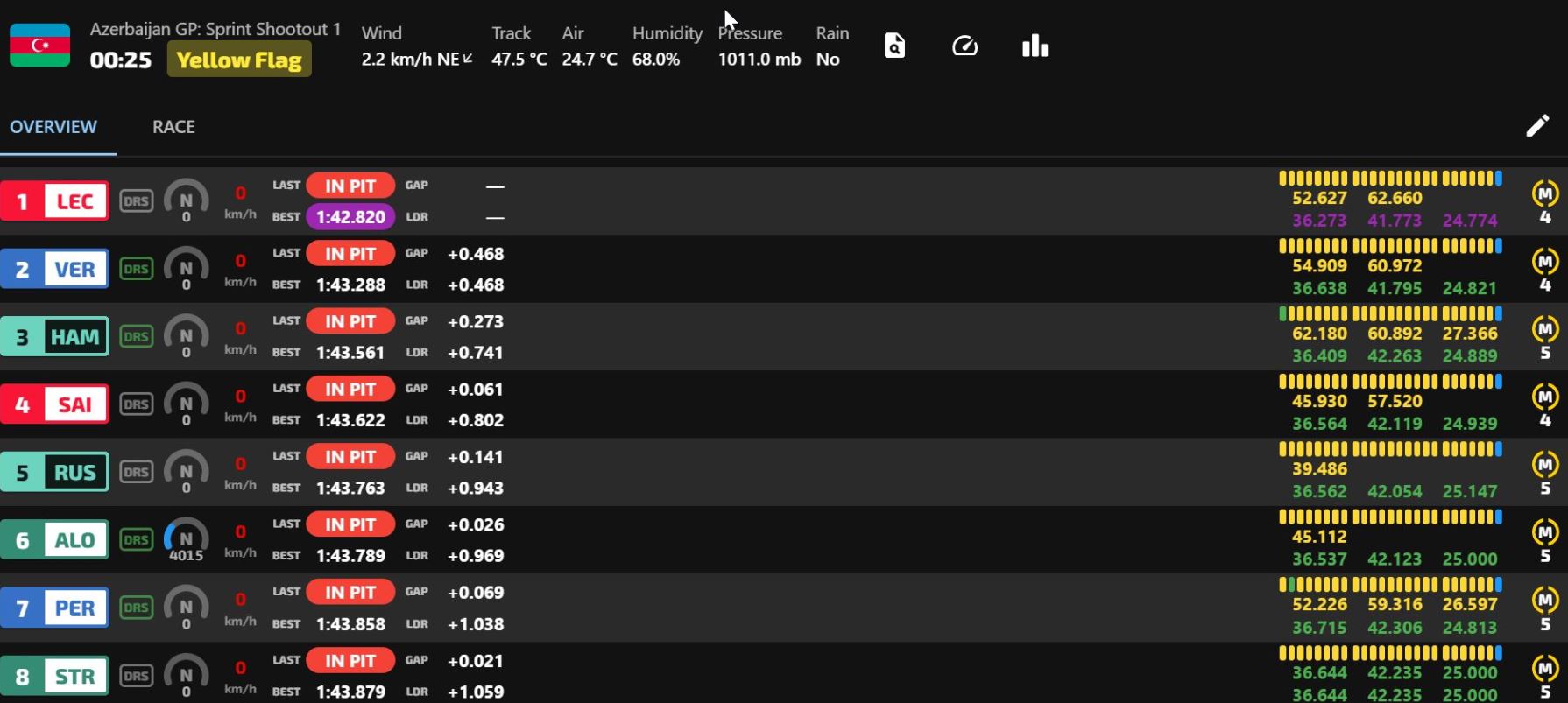This screenshot has height=703, width=1568.
Task: Click LEC's IN PIT status badge
Action: pyautogui.click(x=350, y=186)
